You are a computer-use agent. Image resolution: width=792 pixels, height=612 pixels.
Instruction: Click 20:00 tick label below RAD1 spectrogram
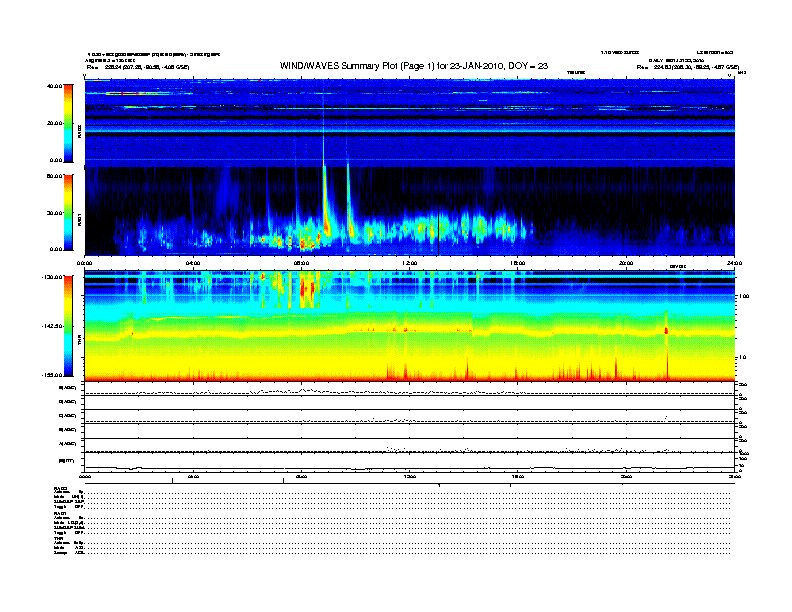coord(626,263)
